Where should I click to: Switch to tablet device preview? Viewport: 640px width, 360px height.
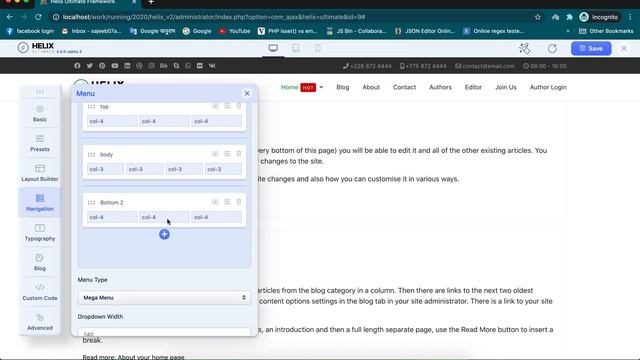(x=296, y=48)
